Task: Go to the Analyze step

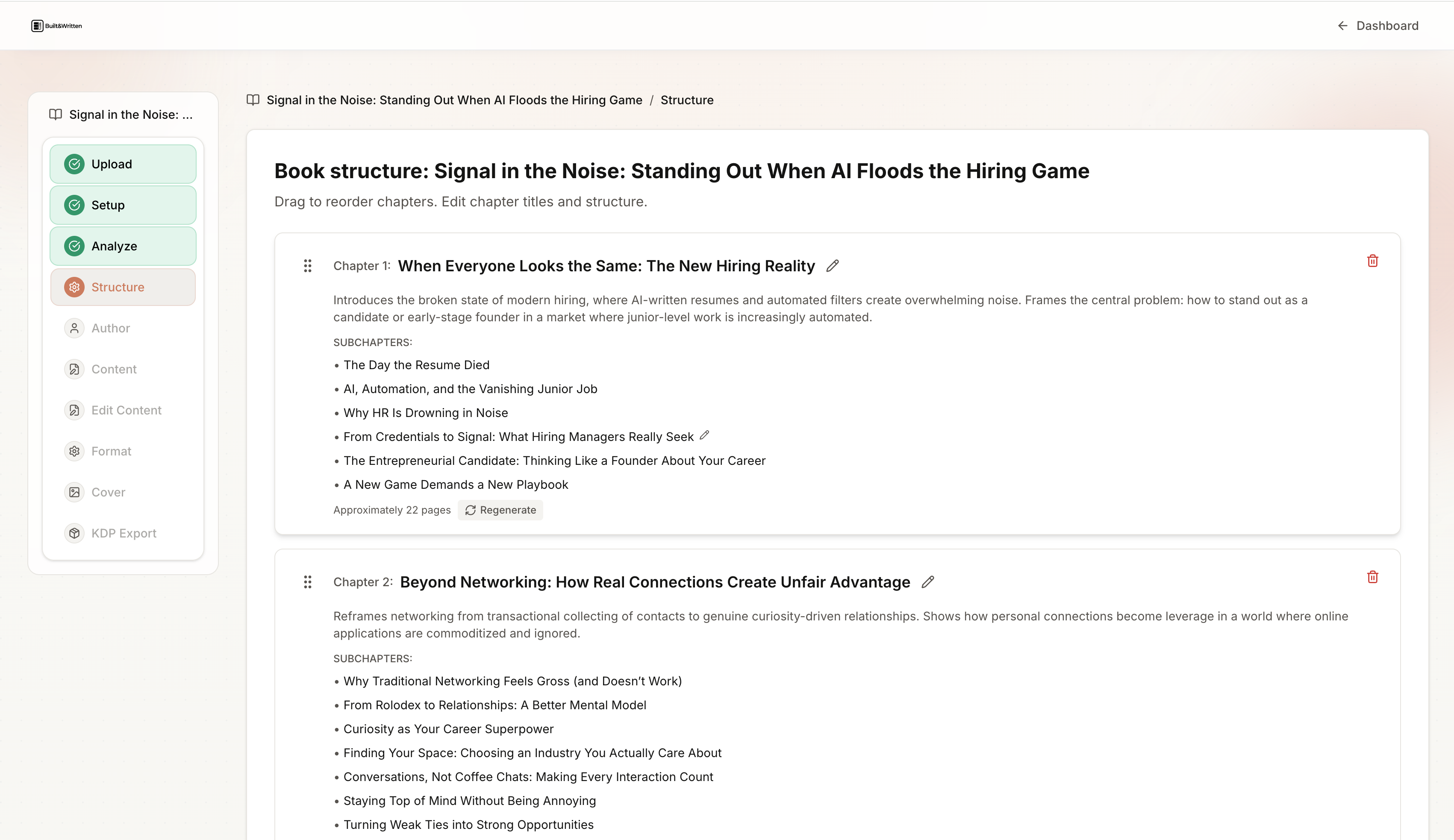Action: coord(123,247)
